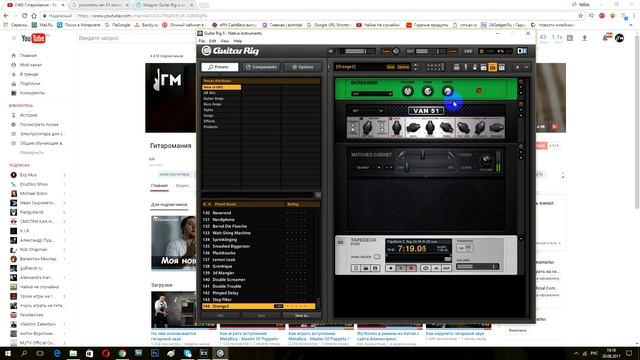Screen dimensions: 640x360
Task: Toggle the Tapedeck loop button
Action: tap(426, 268)
